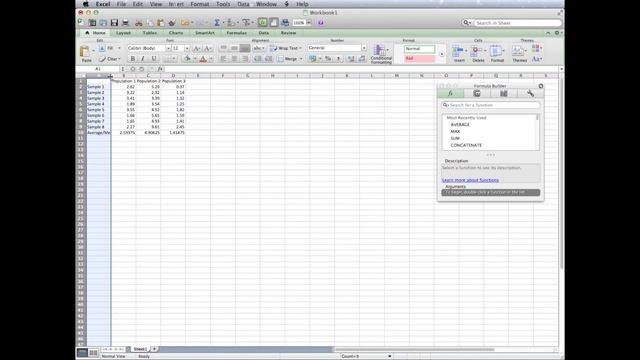Viewport: 640px width, 360px height.
Task: Open the Apple menu
Action: tap(86, 4)
